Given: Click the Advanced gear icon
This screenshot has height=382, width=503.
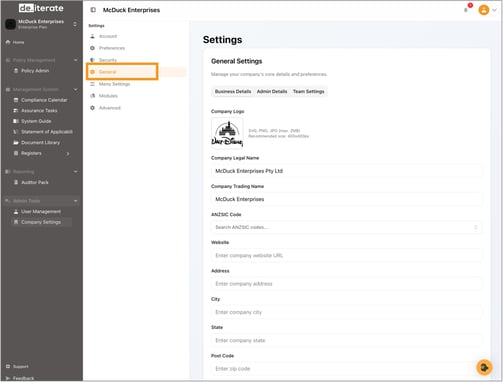Looking at the screenshot, I should pos(92,108).
